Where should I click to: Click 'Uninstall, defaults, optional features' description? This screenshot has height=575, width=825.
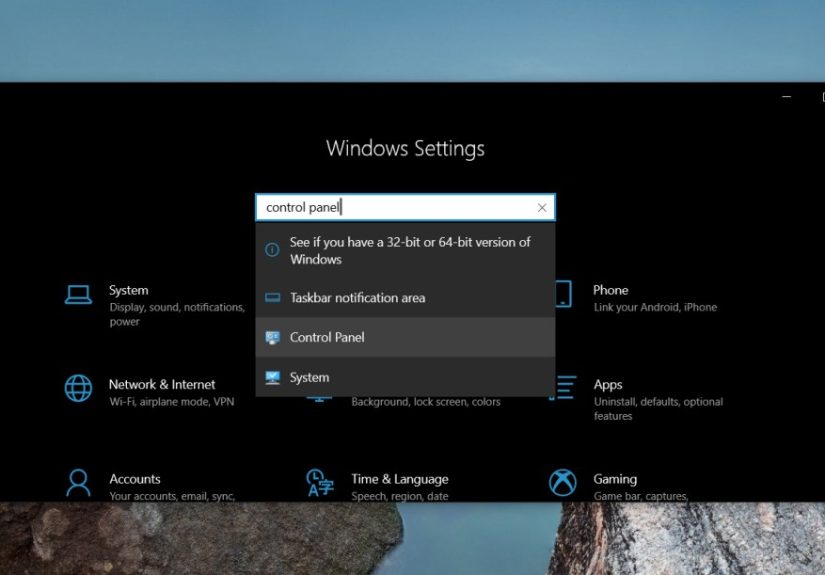tap(658, 409)
